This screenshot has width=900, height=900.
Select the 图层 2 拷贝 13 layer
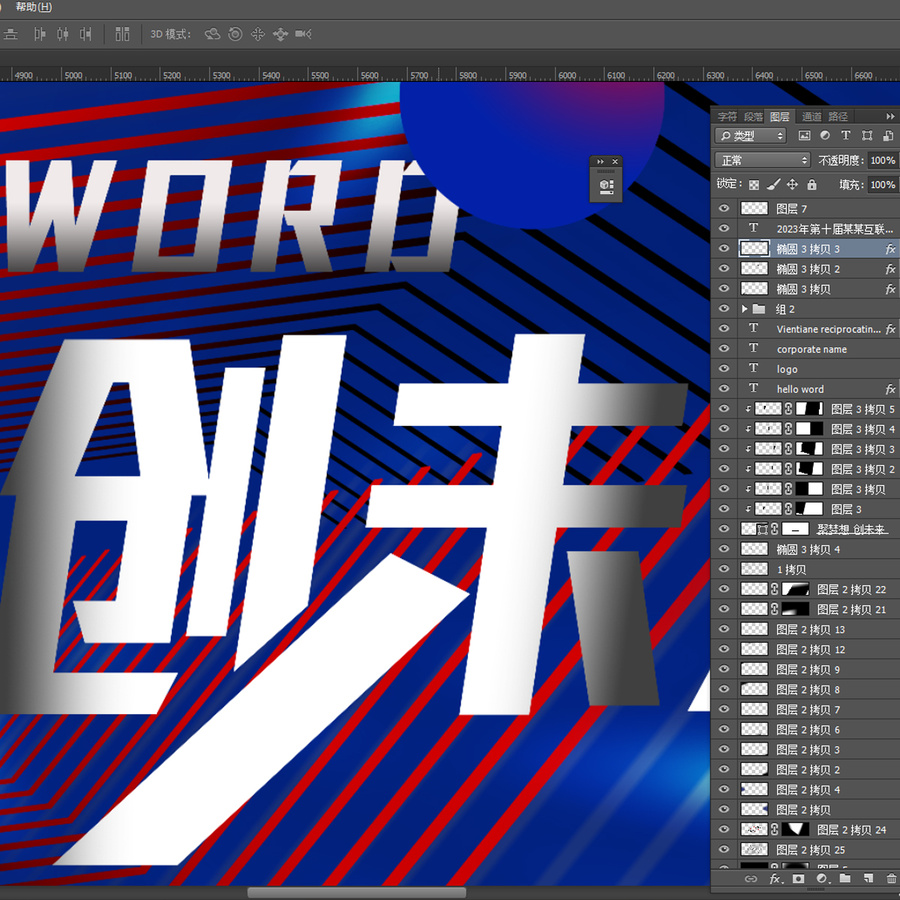pyautogui.click(x=817, y=629)
